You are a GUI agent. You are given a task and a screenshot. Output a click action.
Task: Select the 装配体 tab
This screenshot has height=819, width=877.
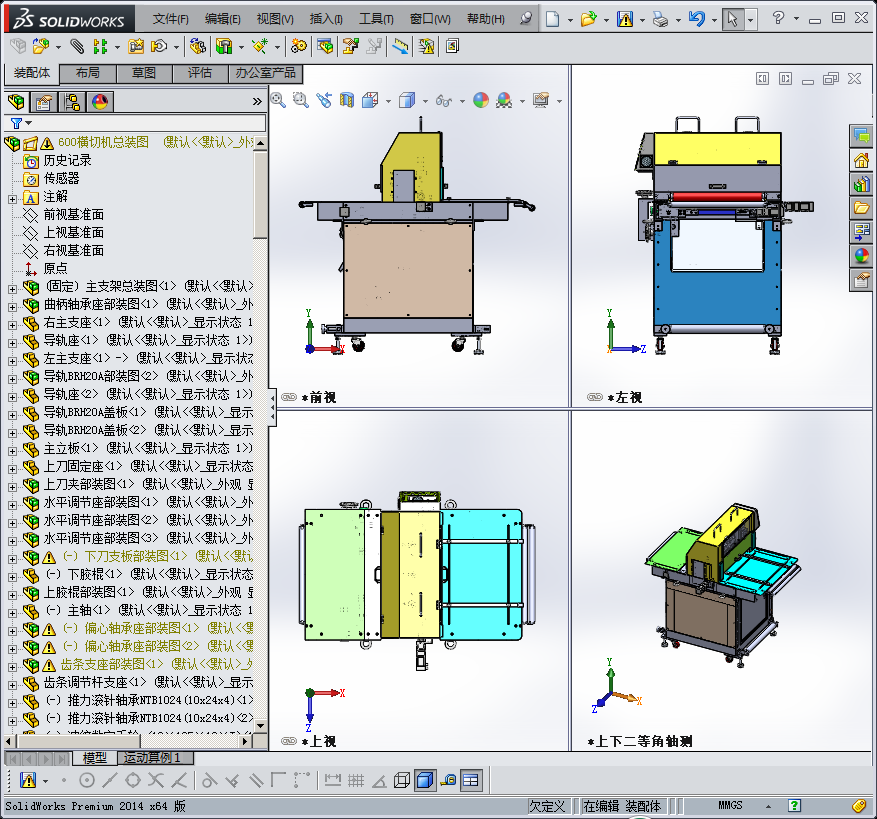32,73
